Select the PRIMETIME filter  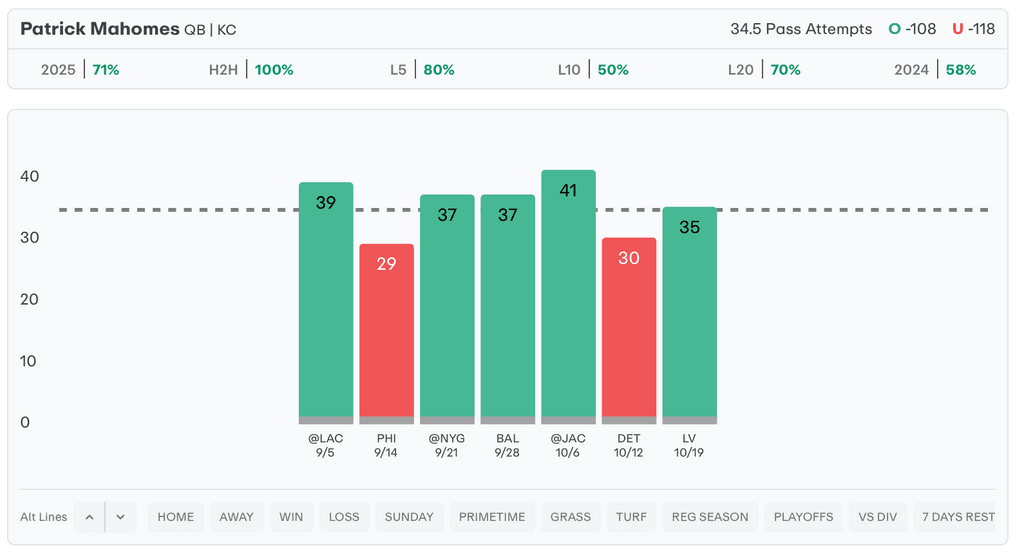click(492, 517)
